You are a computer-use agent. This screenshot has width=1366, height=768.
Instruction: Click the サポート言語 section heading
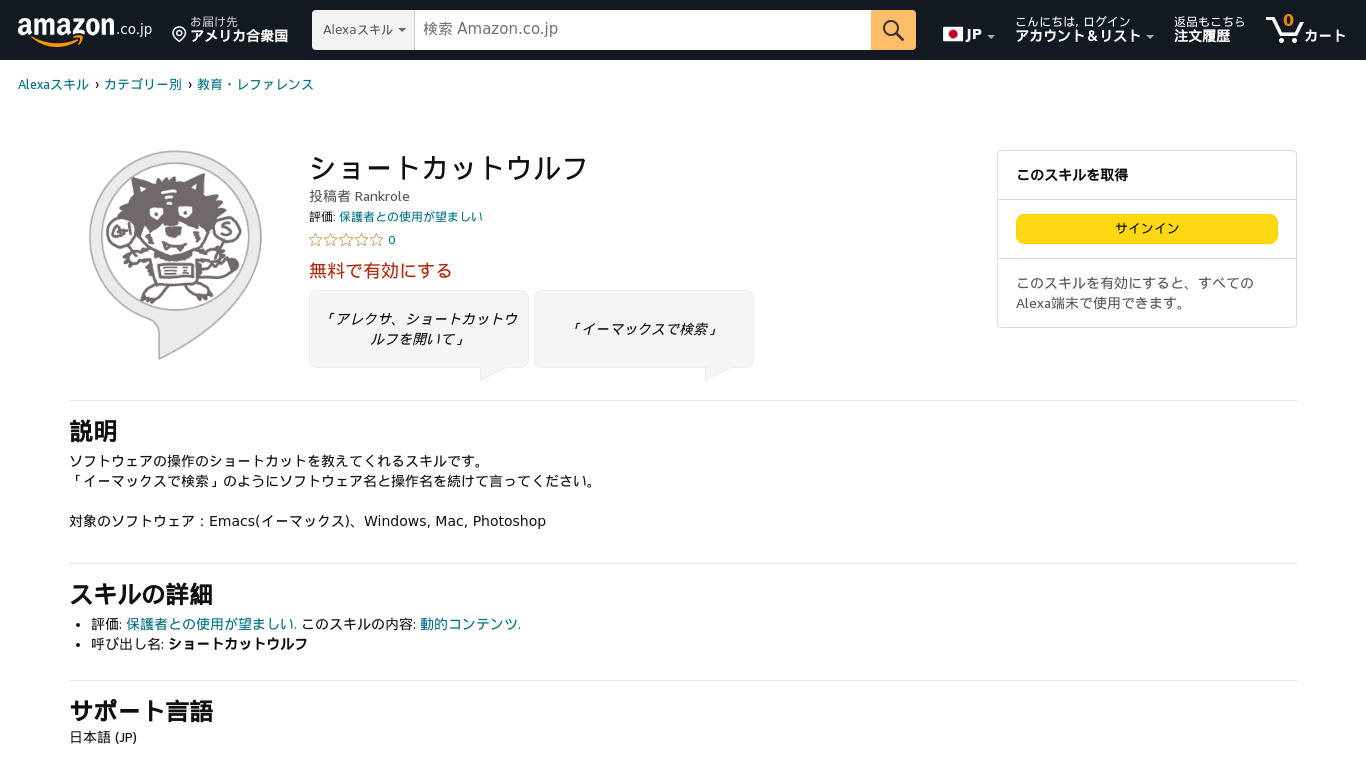tap(141, 711)
